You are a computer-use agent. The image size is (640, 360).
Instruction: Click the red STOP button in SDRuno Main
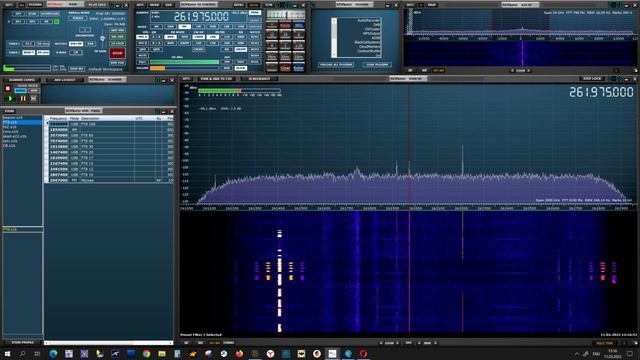pos(118,53)
